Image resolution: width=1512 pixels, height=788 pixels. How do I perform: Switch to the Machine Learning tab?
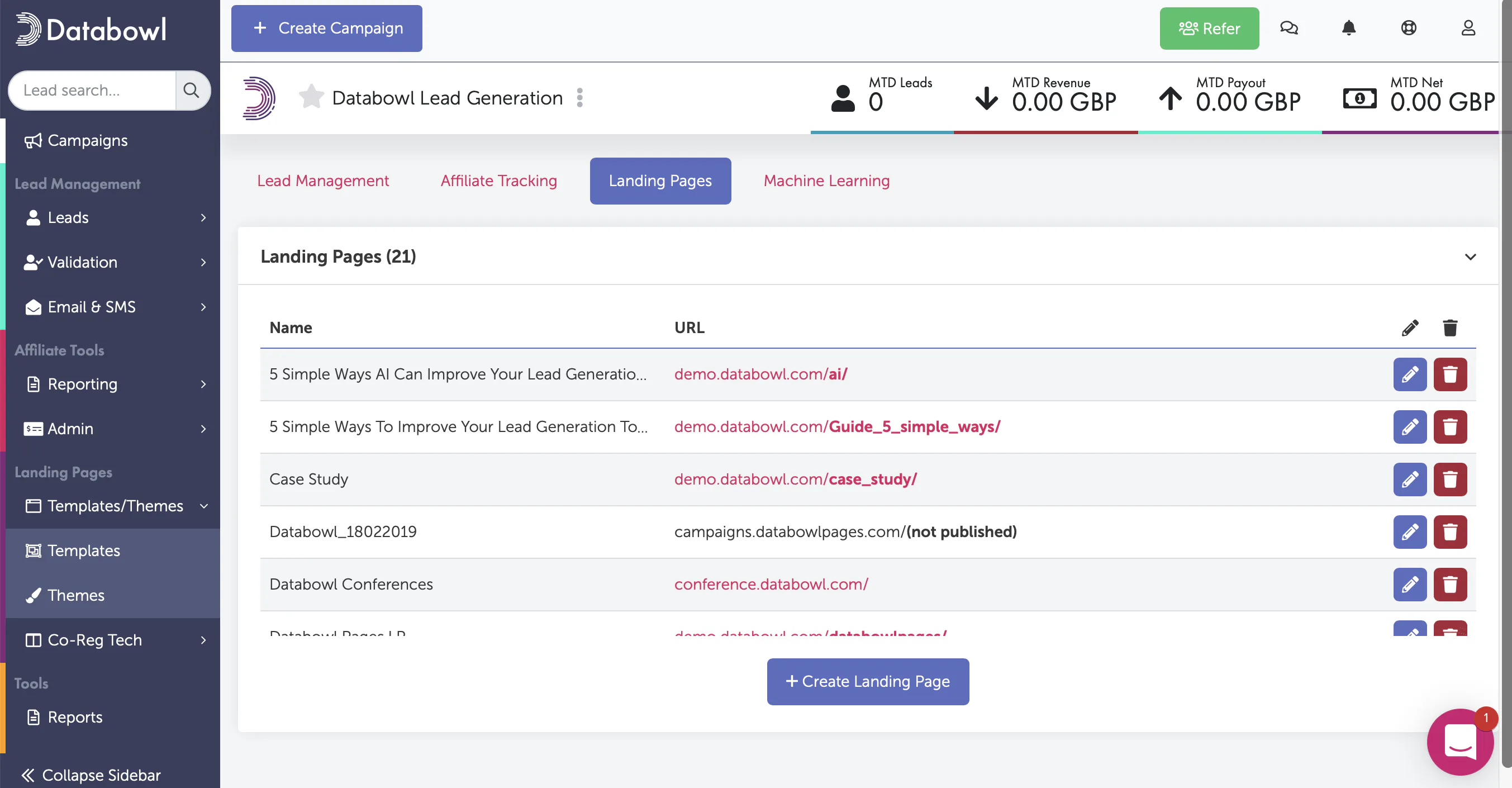tap(826, 181)
